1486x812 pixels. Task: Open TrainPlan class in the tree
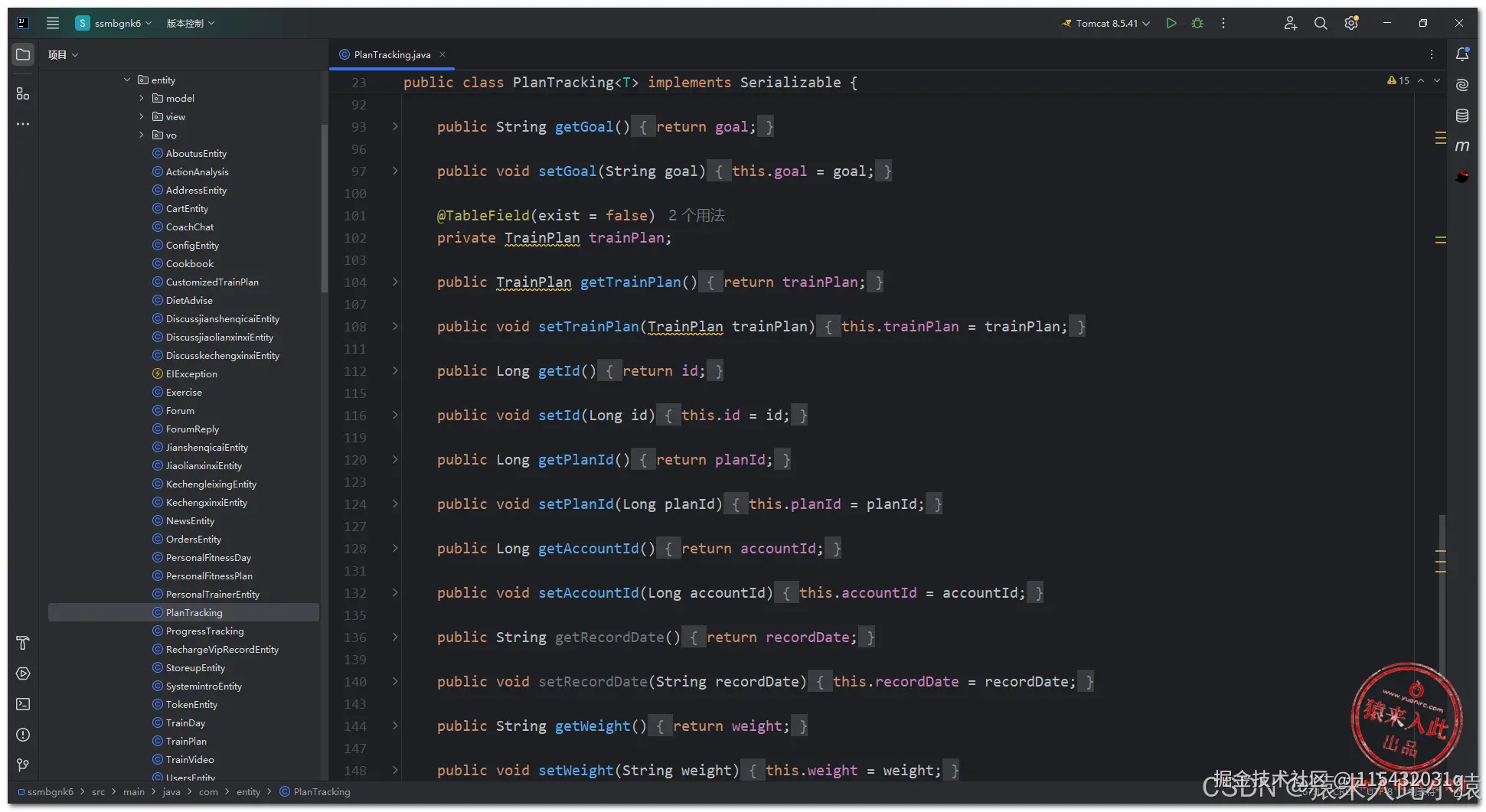[x=186, y=741]
